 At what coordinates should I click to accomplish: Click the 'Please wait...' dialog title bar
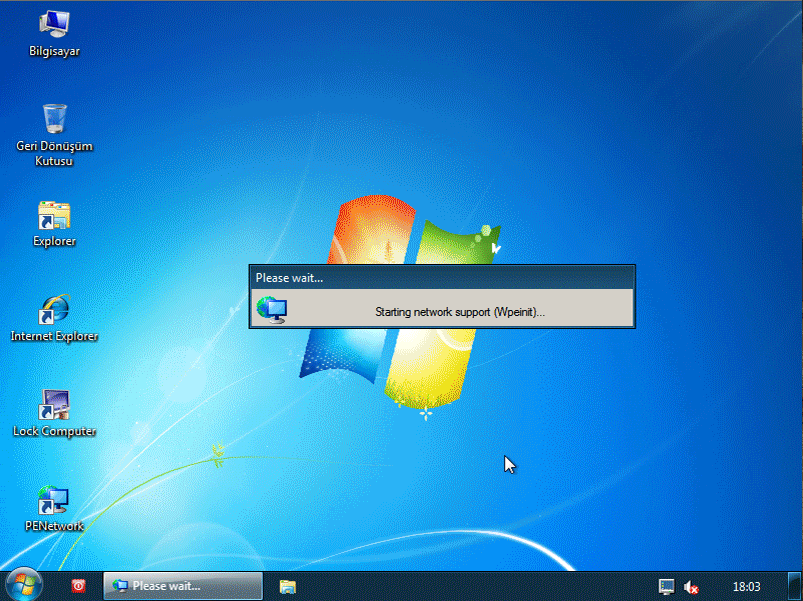click(441, 278)
